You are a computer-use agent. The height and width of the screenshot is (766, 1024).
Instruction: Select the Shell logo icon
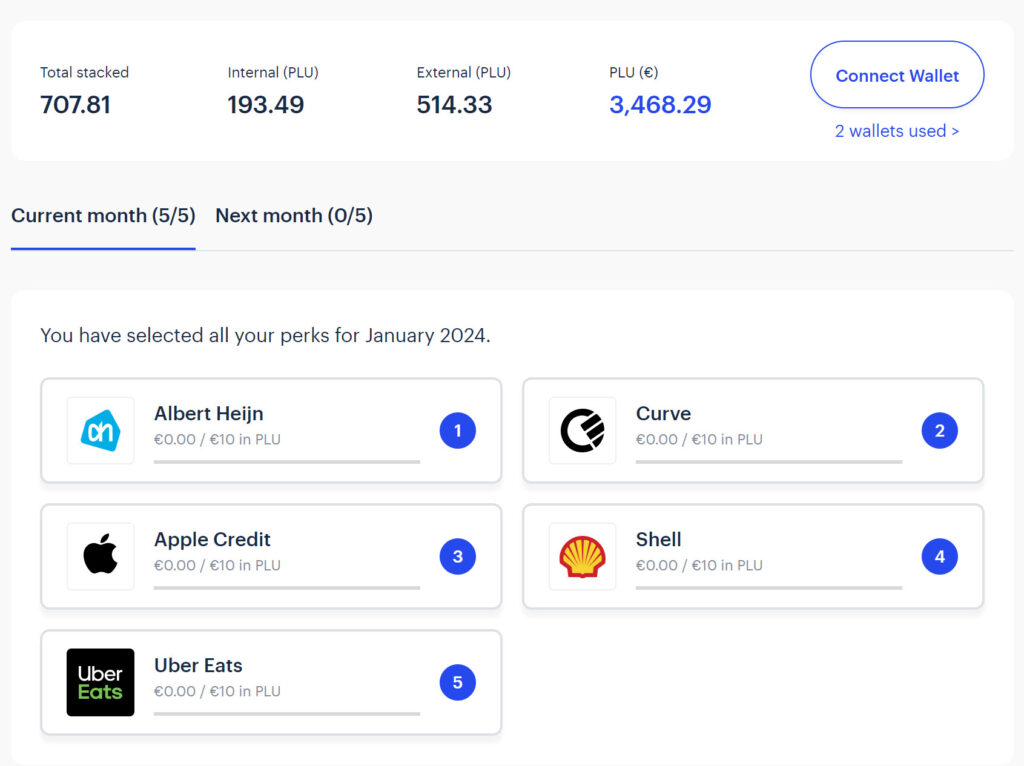click(582, 556)
